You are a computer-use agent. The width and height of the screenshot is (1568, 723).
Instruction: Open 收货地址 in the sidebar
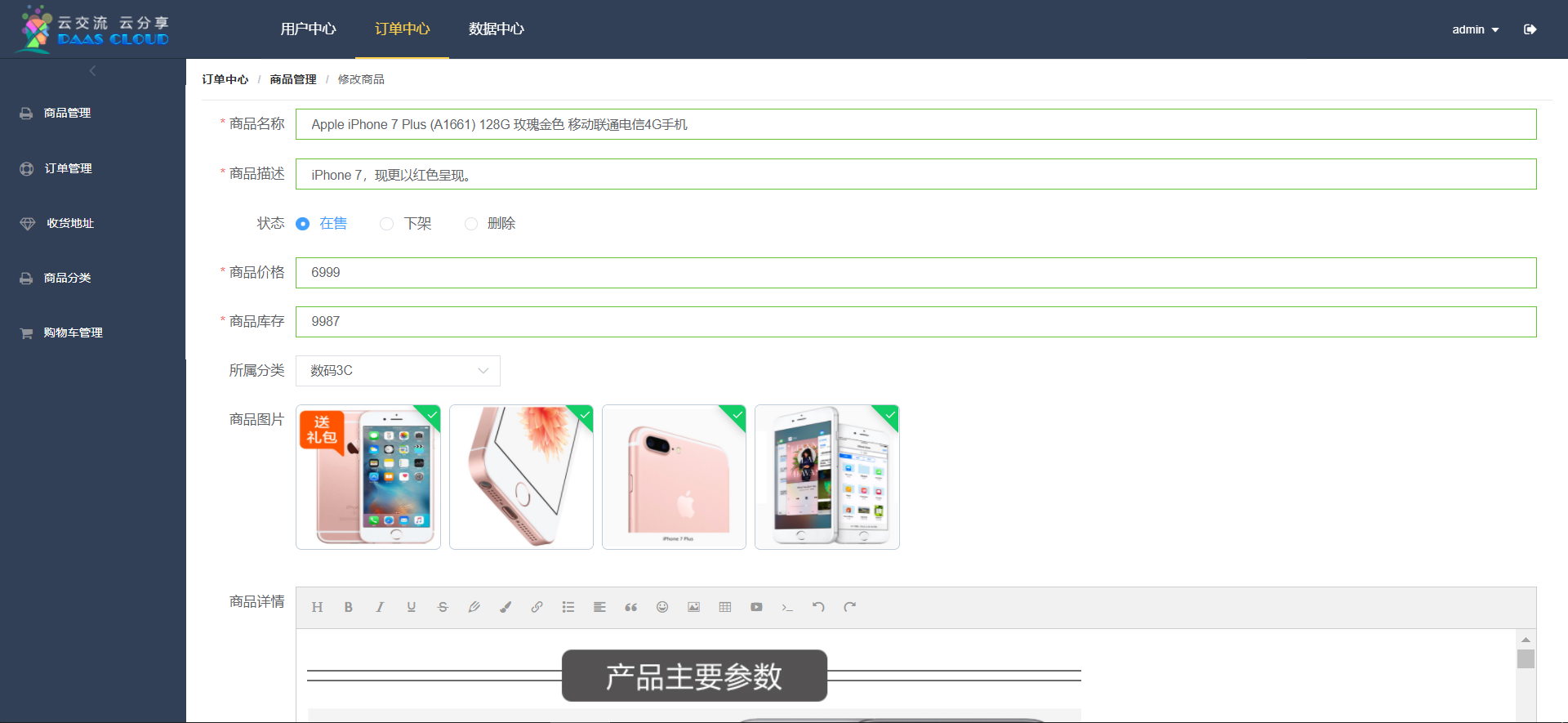(70, 223)
